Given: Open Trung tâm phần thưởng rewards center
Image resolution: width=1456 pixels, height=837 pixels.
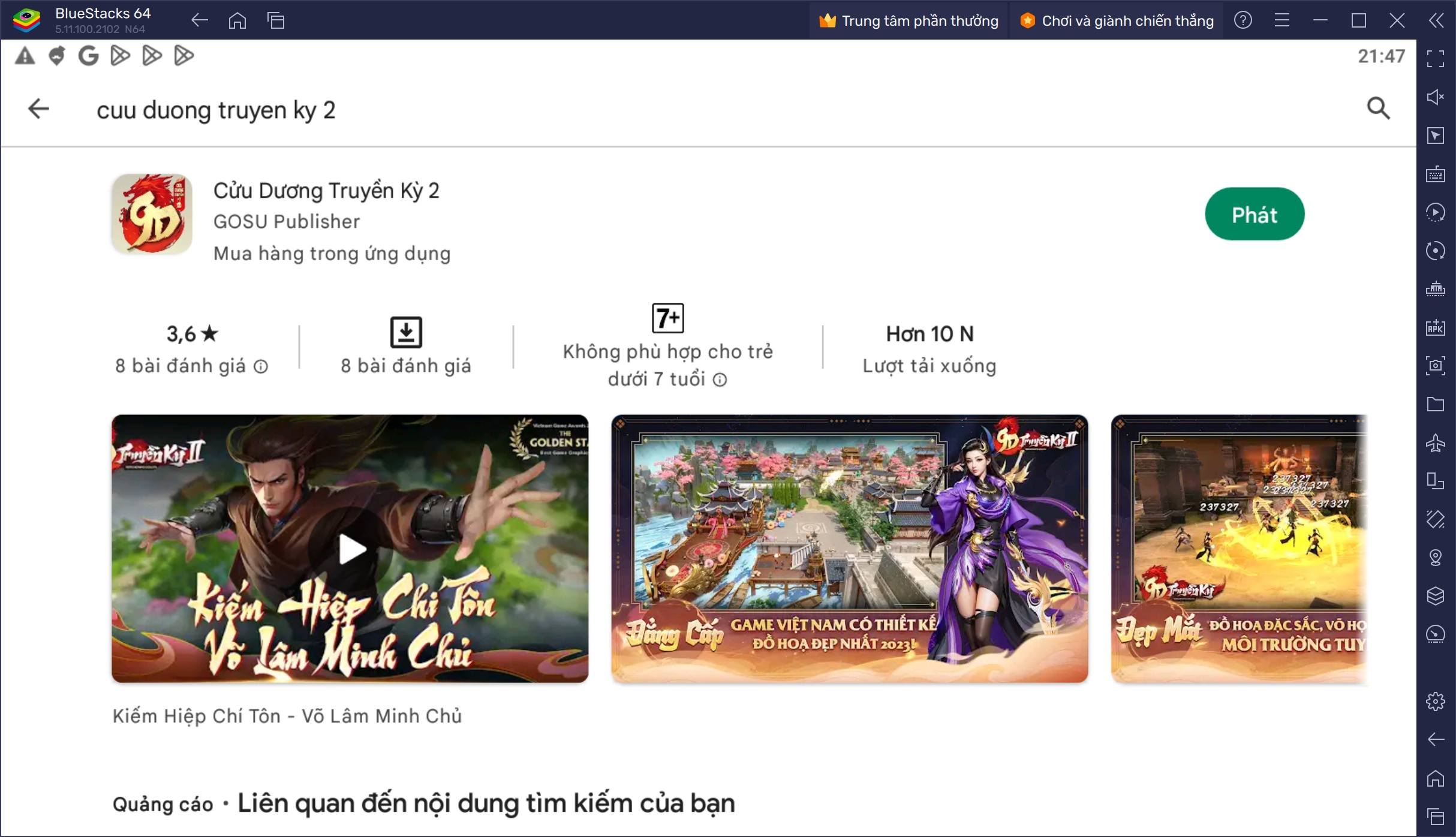Looking at the screenshot, I should point(909,20).
